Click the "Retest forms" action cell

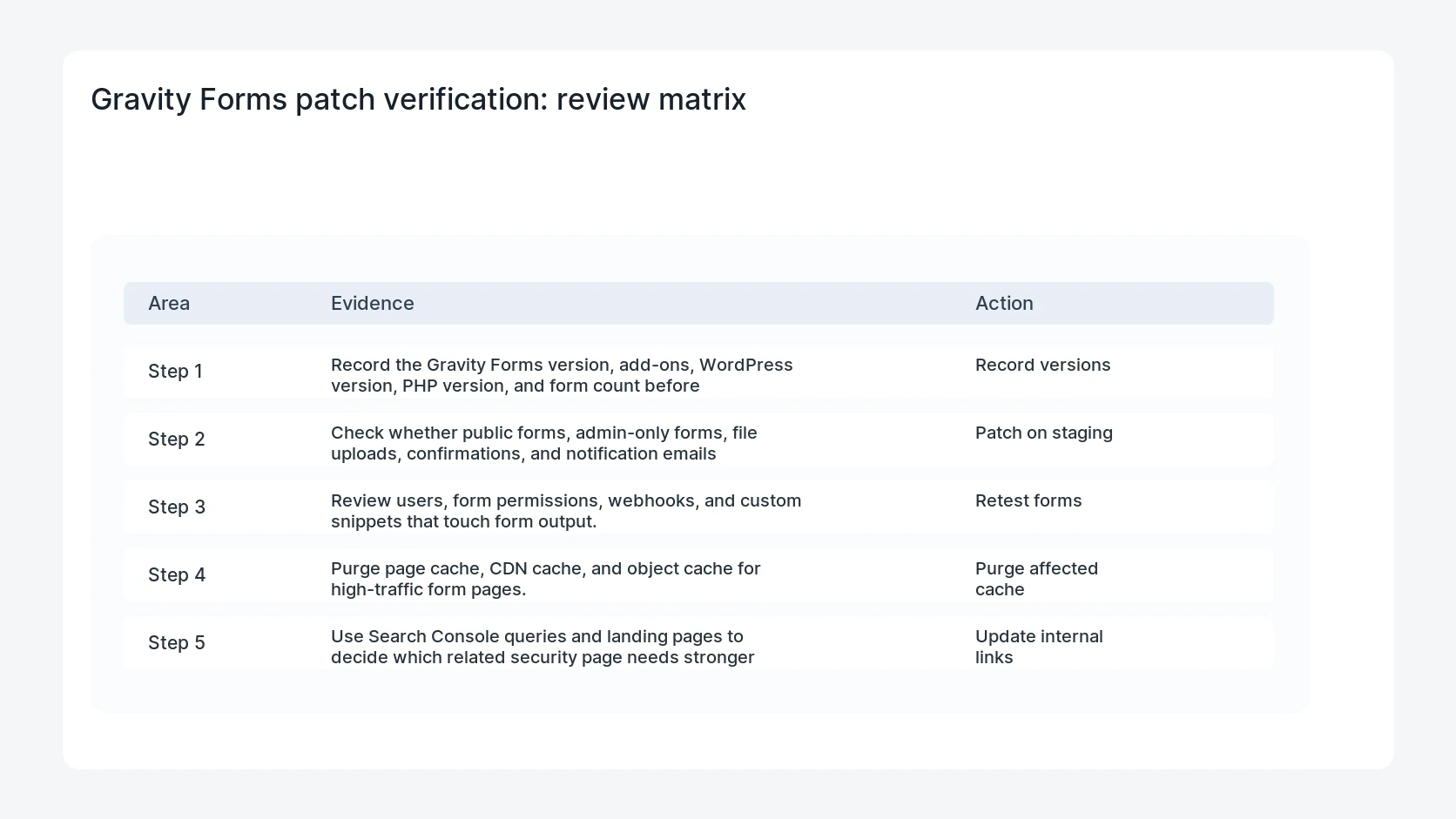click(1028, 500)
